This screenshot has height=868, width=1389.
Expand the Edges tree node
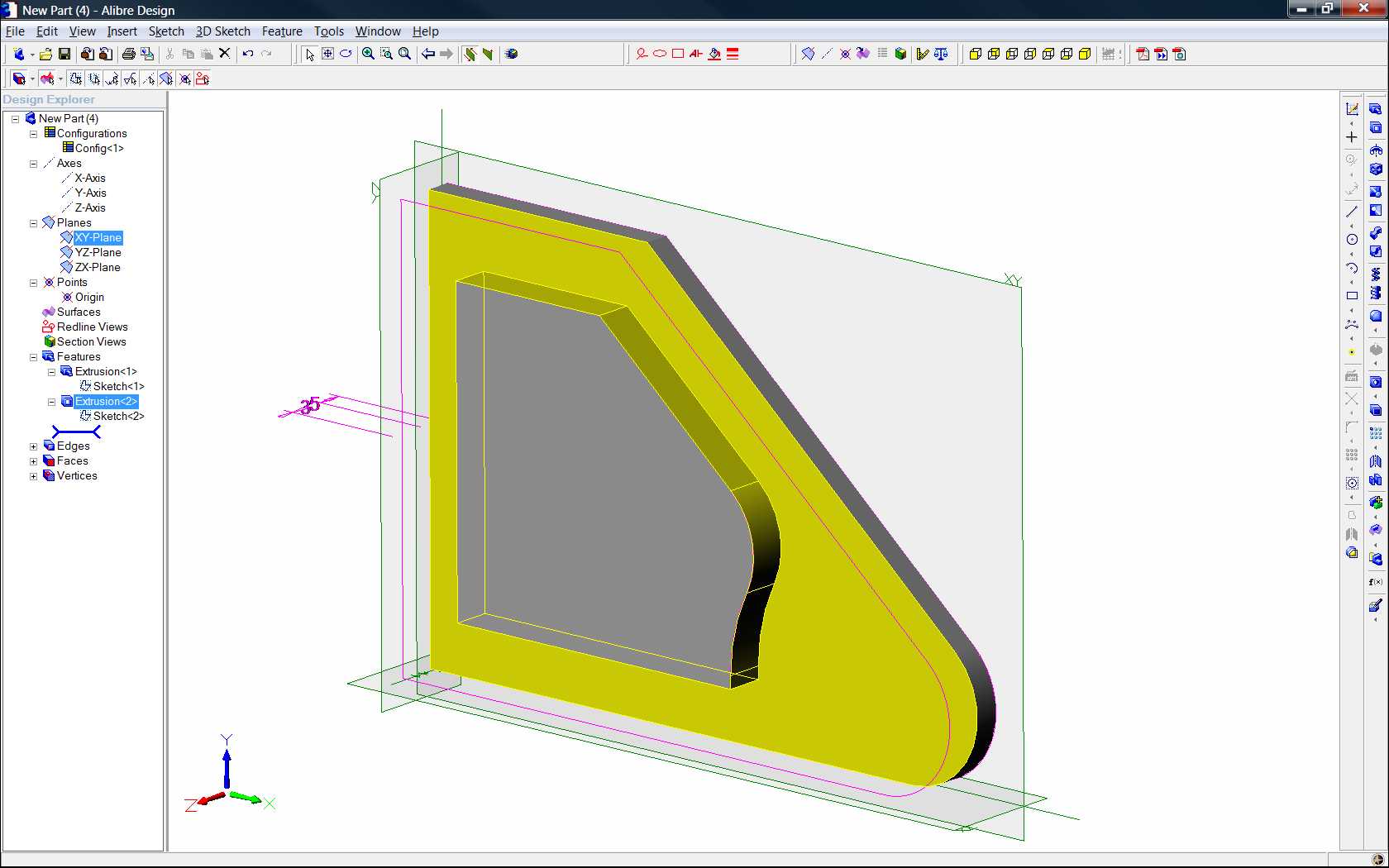[x=33, y=446]
